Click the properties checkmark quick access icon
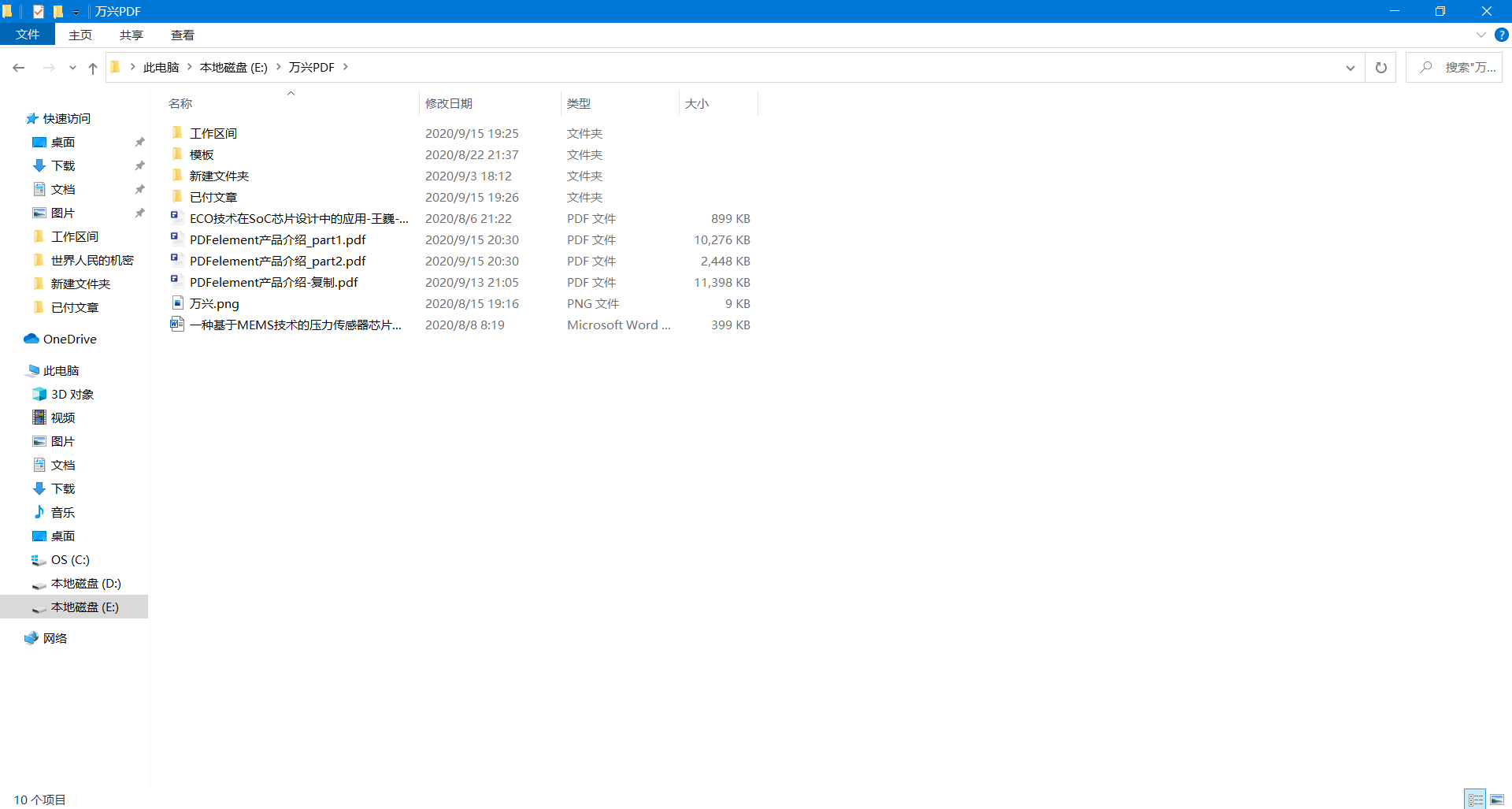Screen dimensions: 1512x809 [x=38, y=11]
